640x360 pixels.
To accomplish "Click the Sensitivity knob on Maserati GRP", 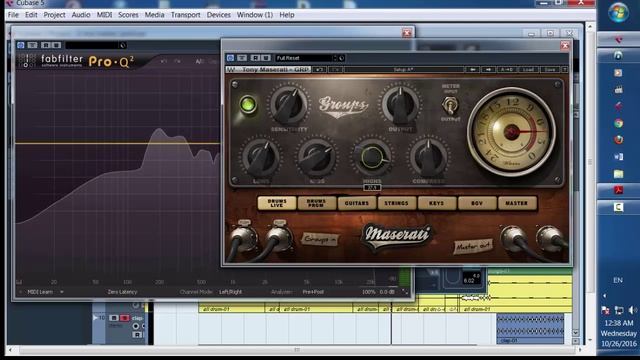I will click(289, 105).
